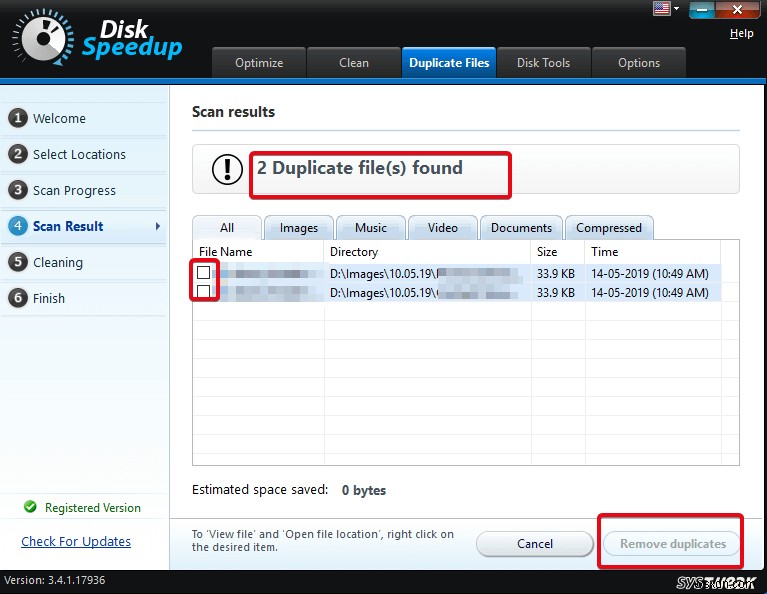Sort by Size column header
The width and height of the screenshot is (767, 594).
click(558, 251)
